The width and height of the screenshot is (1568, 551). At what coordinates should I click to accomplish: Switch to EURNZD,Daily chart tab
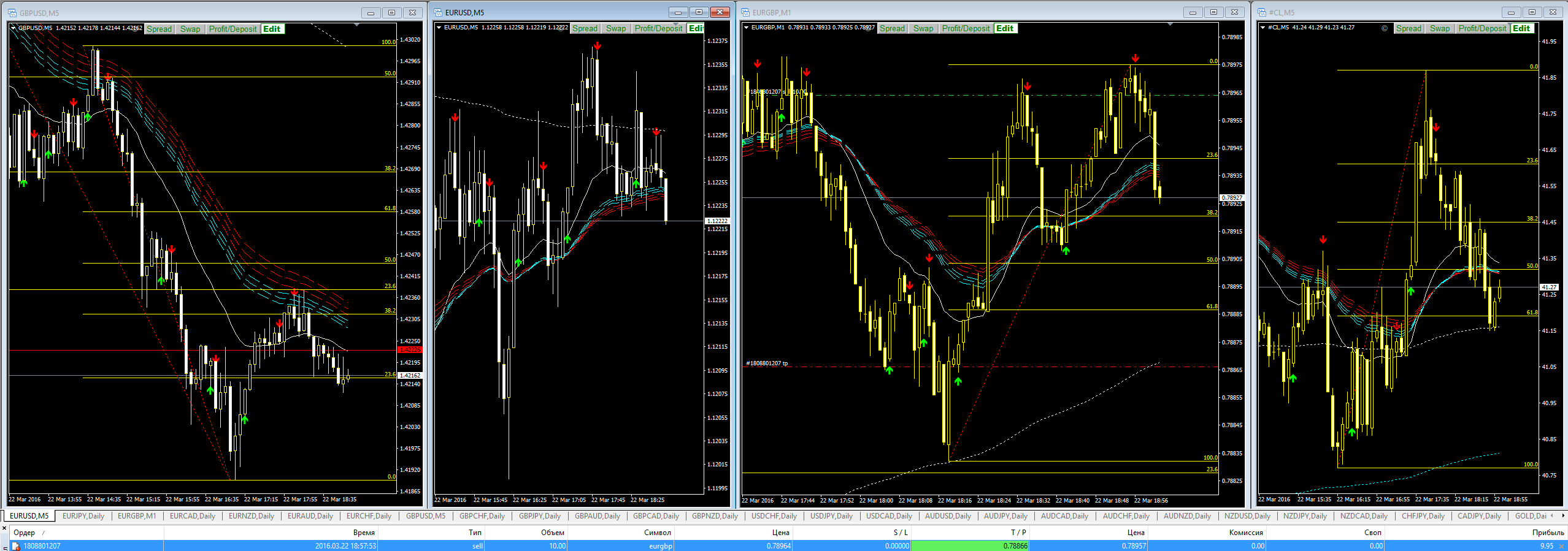(252, 515)
